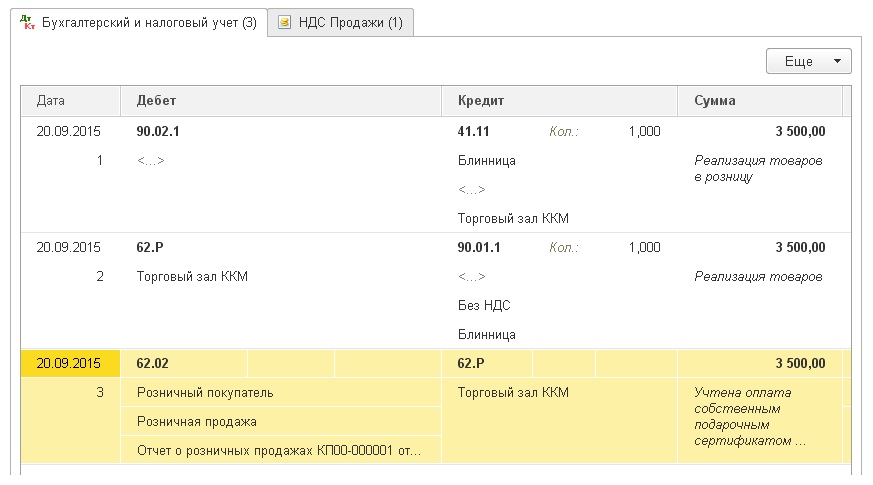Select credit account 90.01.1
The image size is (873, 485).
[x=479, y=247]
